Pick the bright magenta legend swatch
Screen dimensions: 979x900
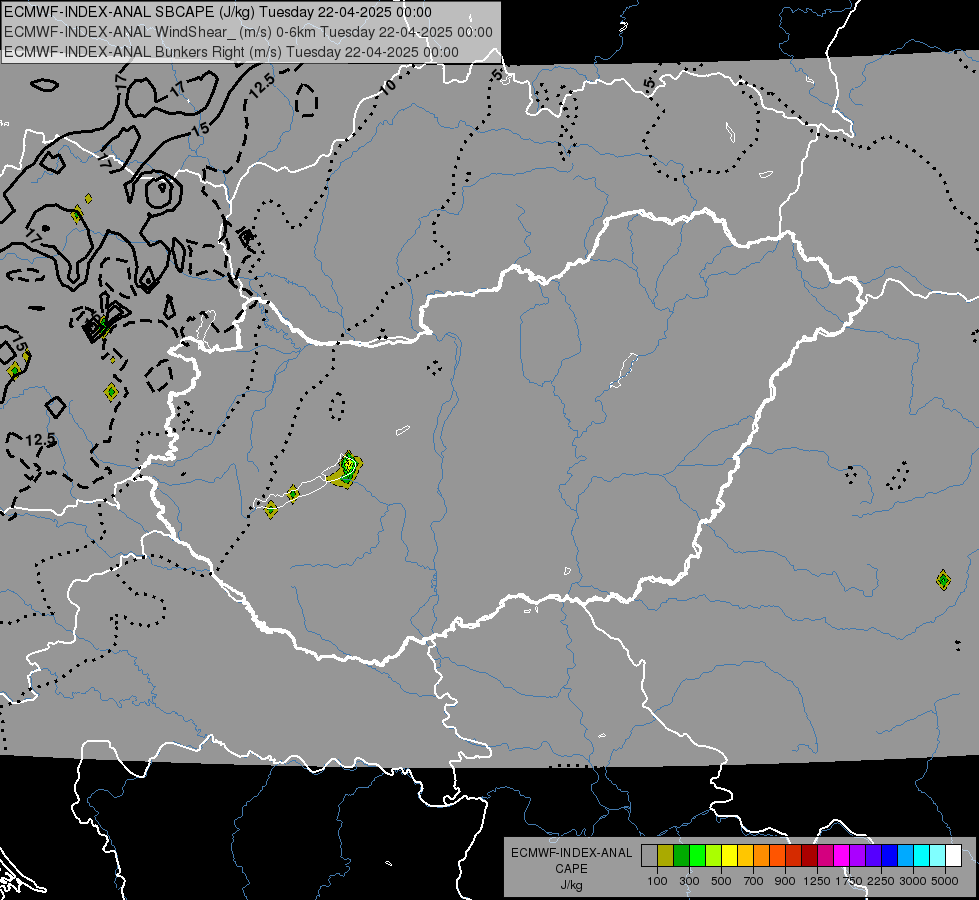(x=842, y=855)
